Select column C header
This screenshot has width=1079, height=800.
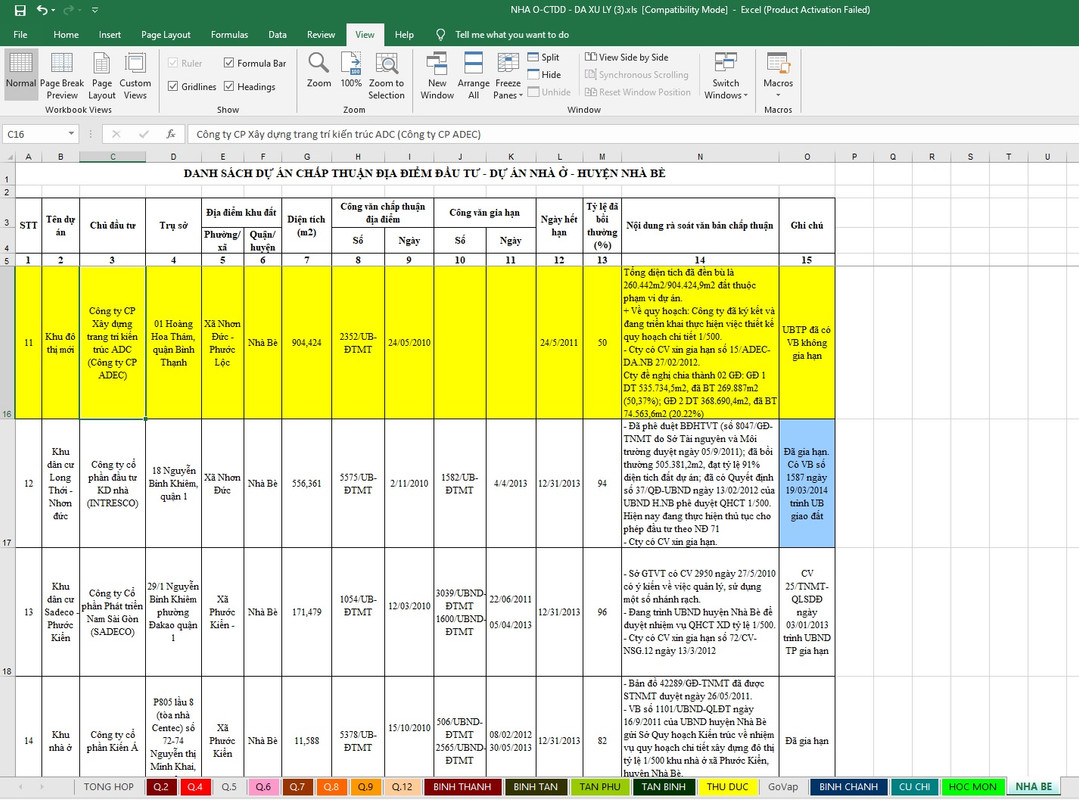tap(113, 157)
